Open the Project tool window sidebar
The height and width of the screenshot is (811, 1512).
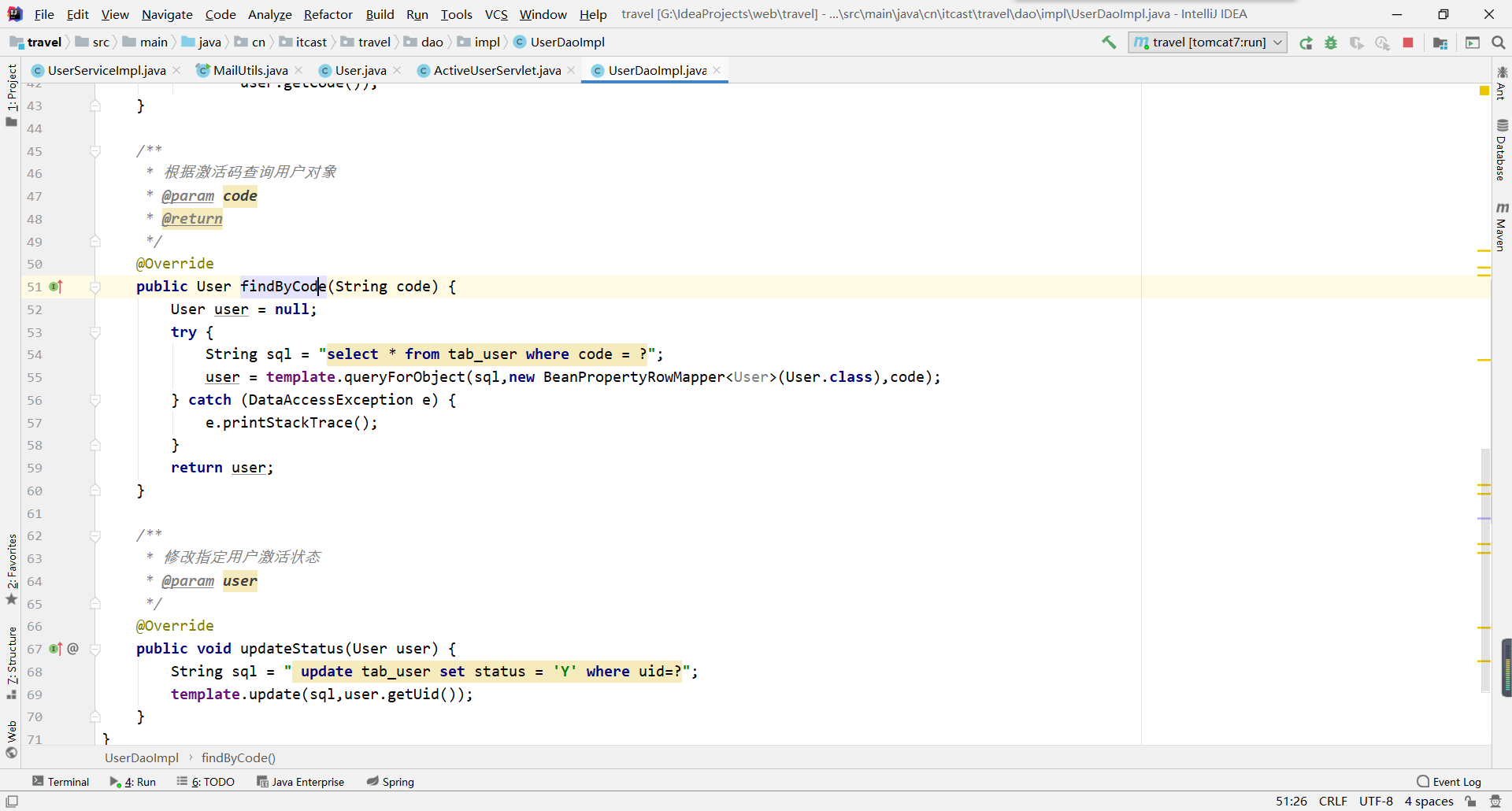[x=11, y=94]
